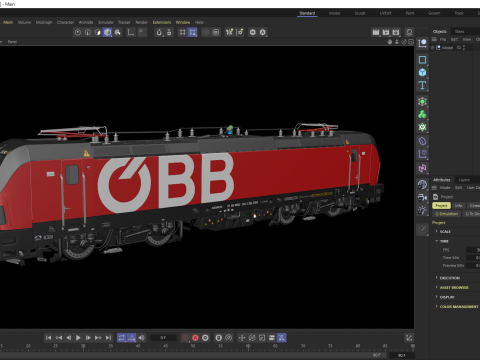Select the Cube primitive icon
This screenshot has height=360, width=480.
click(422, 72)
